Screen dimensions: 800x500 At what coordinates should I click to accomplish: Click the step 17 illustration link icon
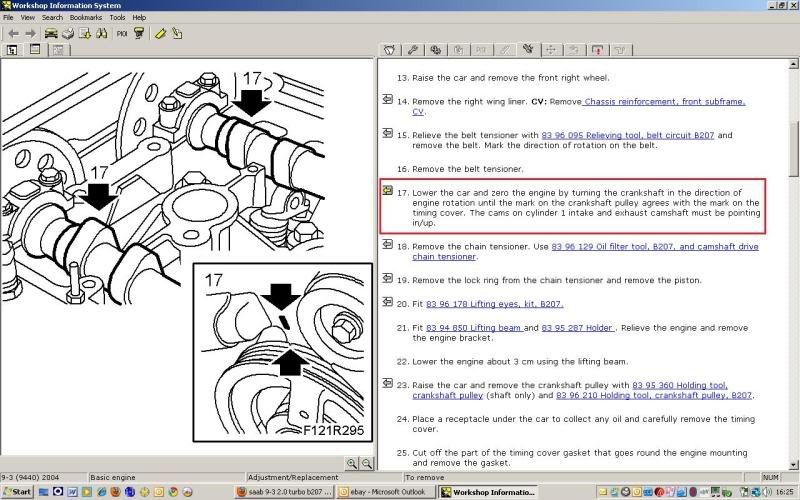(387, 190)
